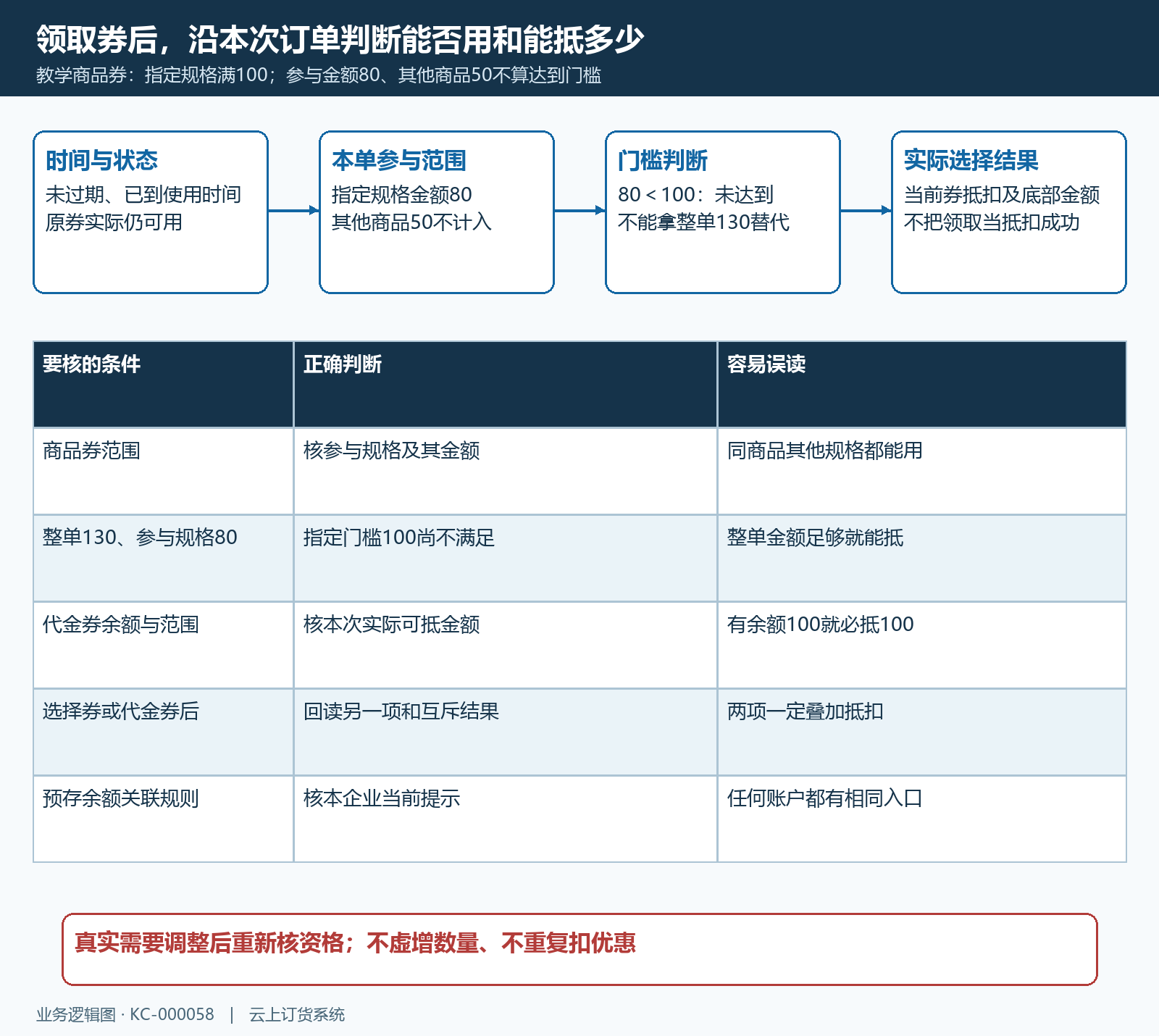Select the cell "代金券余额与范围"
The image size is (1159, 1036).
163,645
